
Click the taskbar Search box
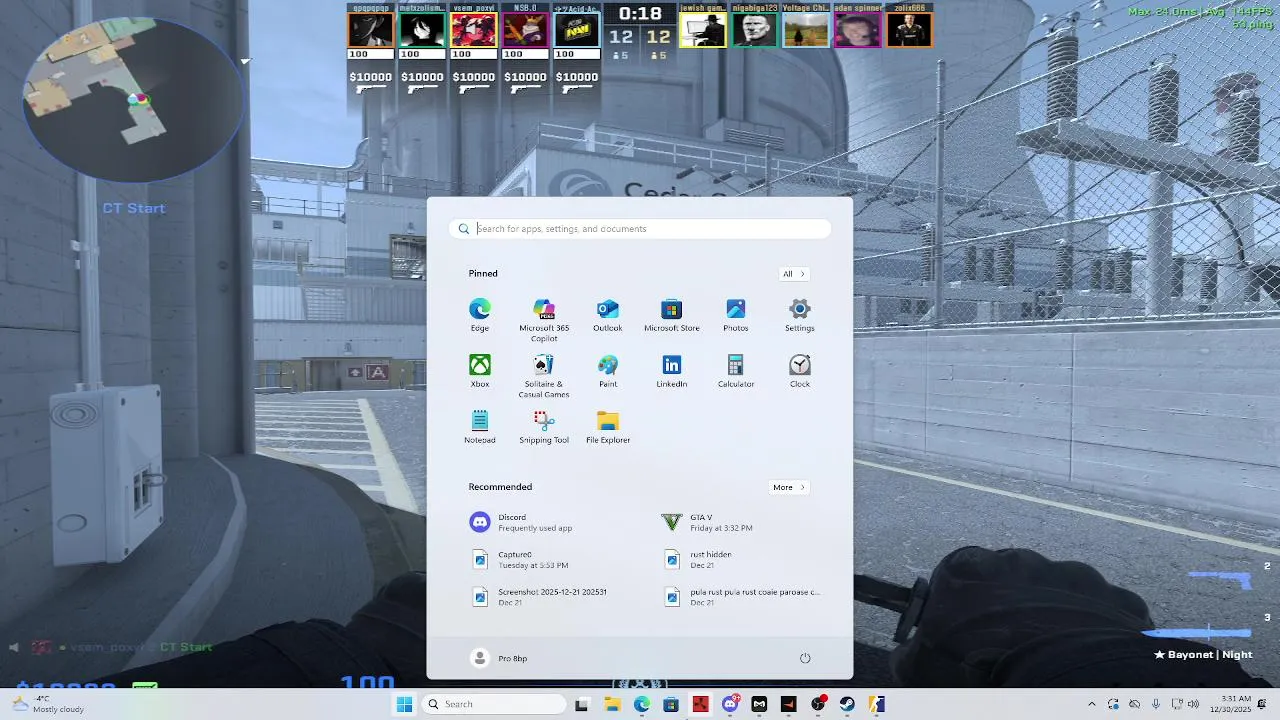(494, 704)
